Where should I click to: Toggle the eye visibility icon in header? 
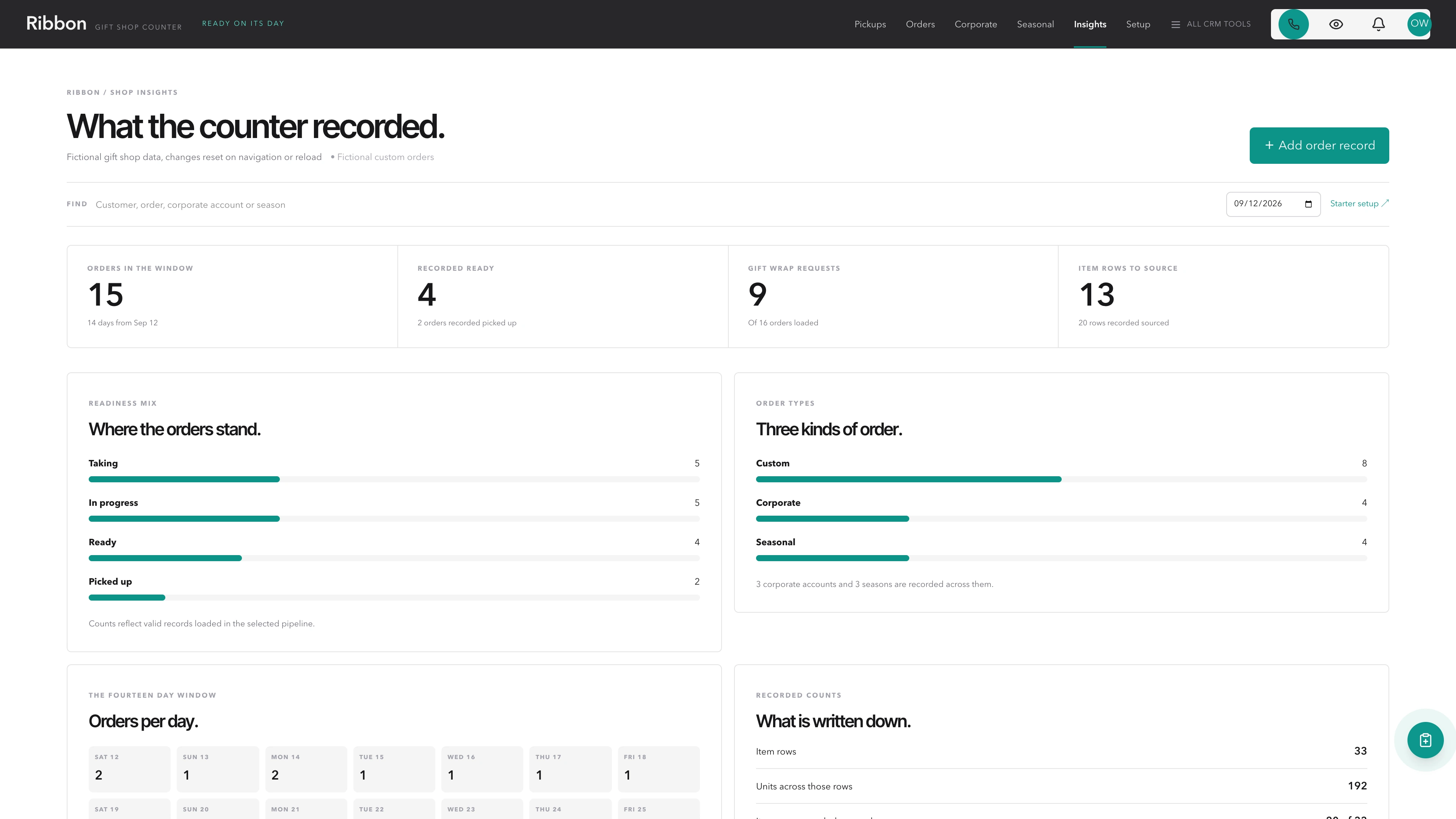click(x=1335, y=24)
